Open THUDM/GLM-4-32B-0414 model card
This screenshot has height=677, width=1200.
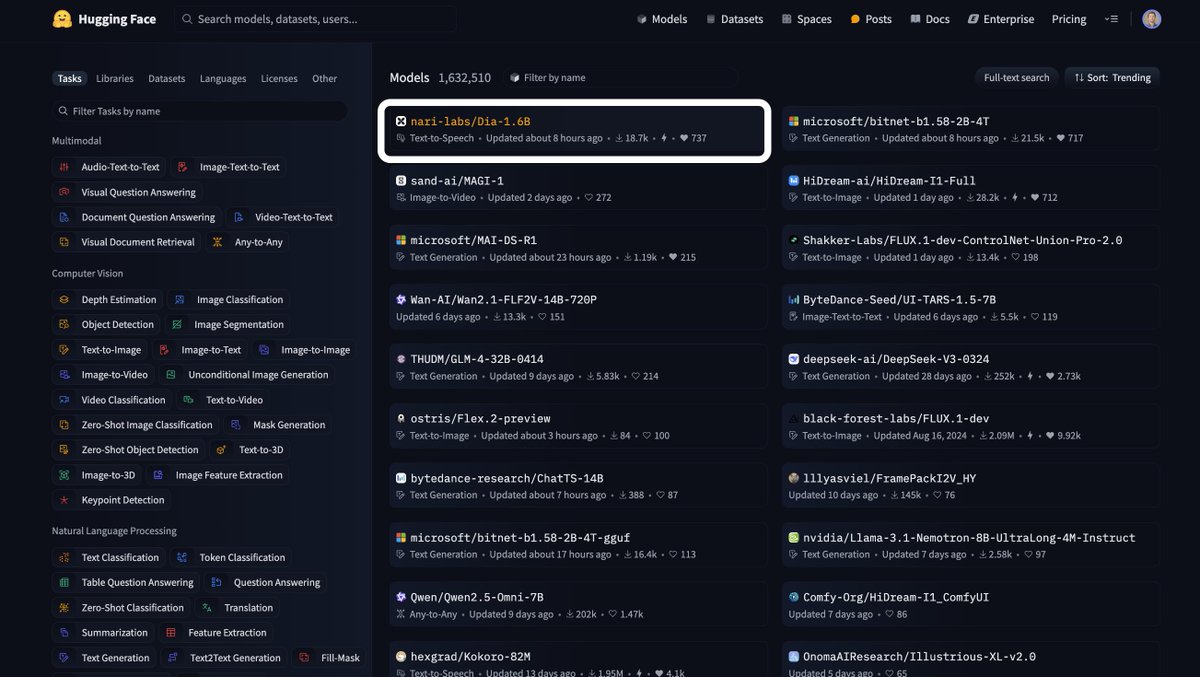[578, 367]
